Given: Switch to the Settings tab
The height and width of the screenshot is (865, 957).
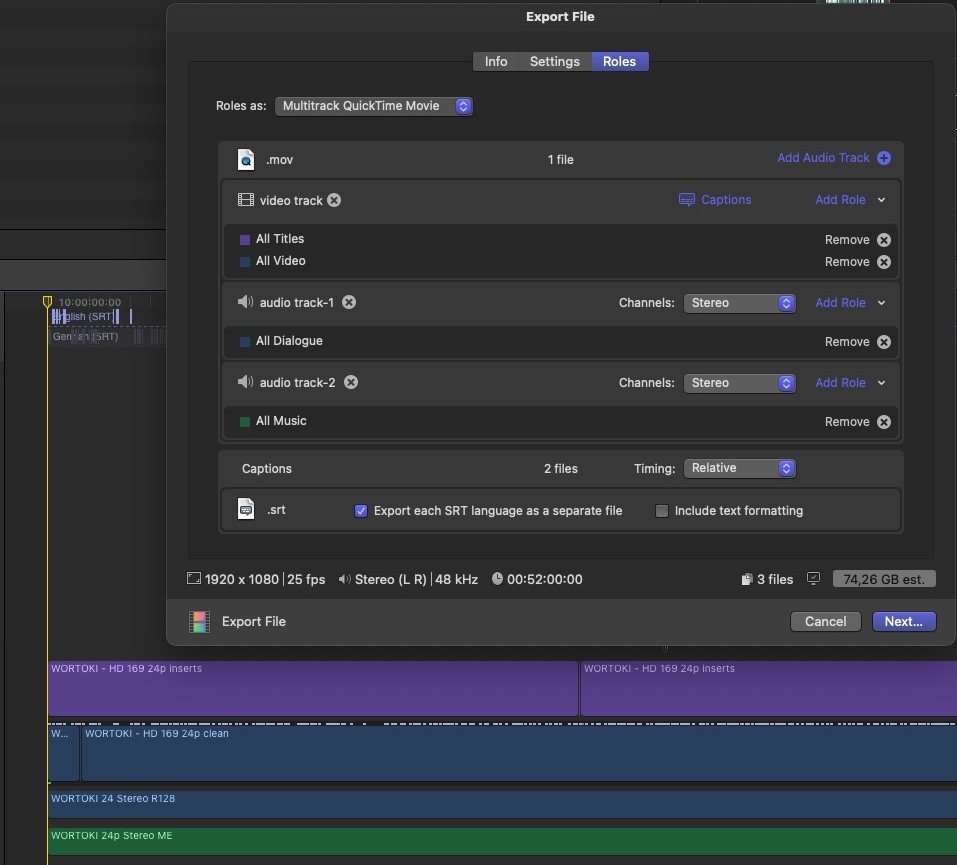Looking at the screenshot, I should (x=554, y=62).
